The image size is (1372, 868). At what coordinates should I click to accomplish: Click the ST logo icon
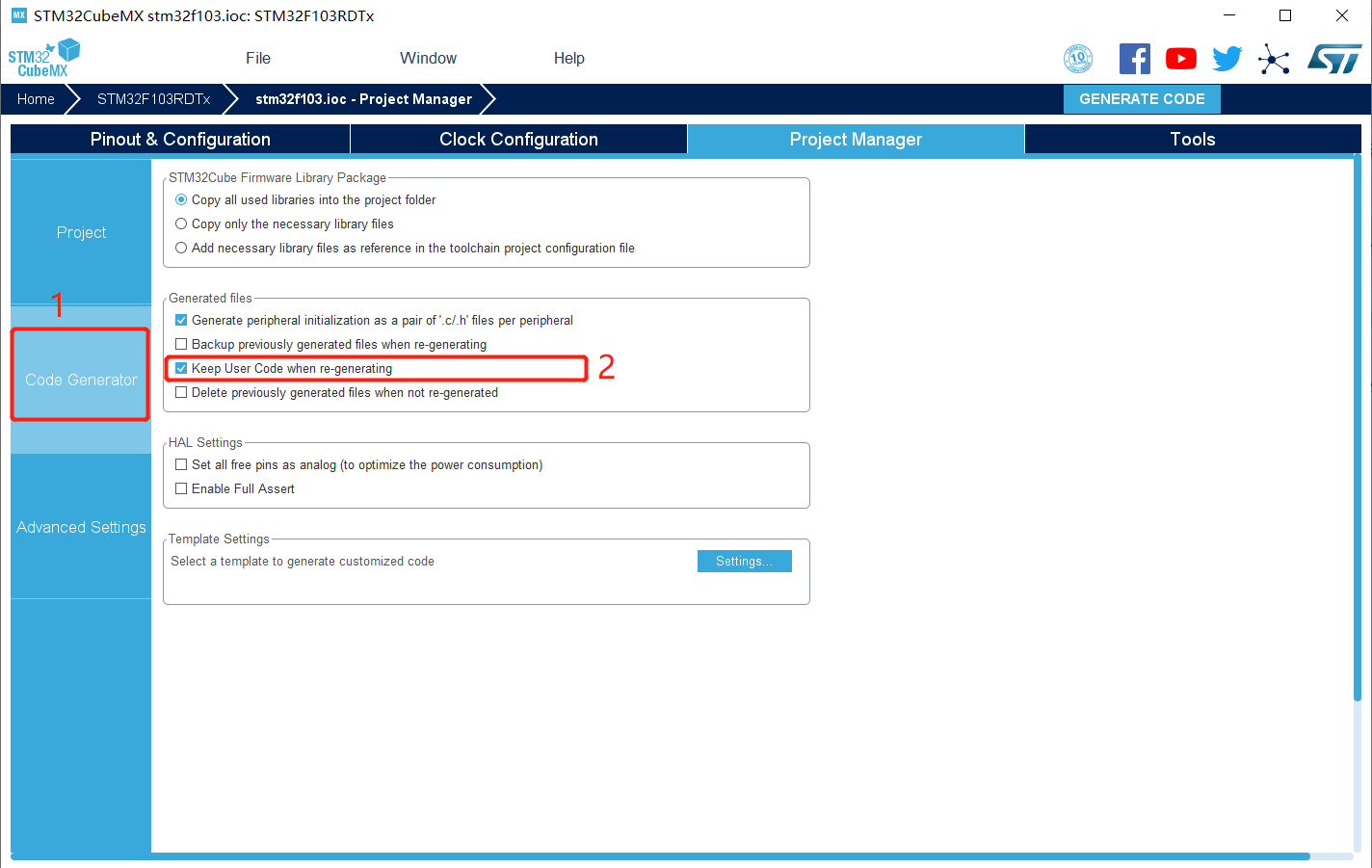[x=1334, y=59]
